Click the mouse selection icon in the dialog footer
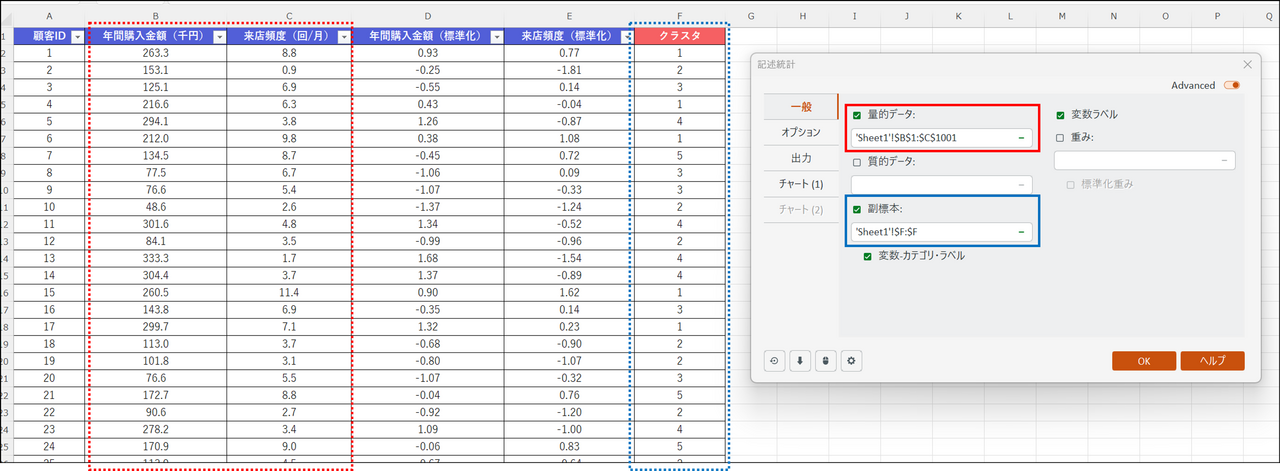Viewport: 1280px width, 471px height. pos(825,361)
